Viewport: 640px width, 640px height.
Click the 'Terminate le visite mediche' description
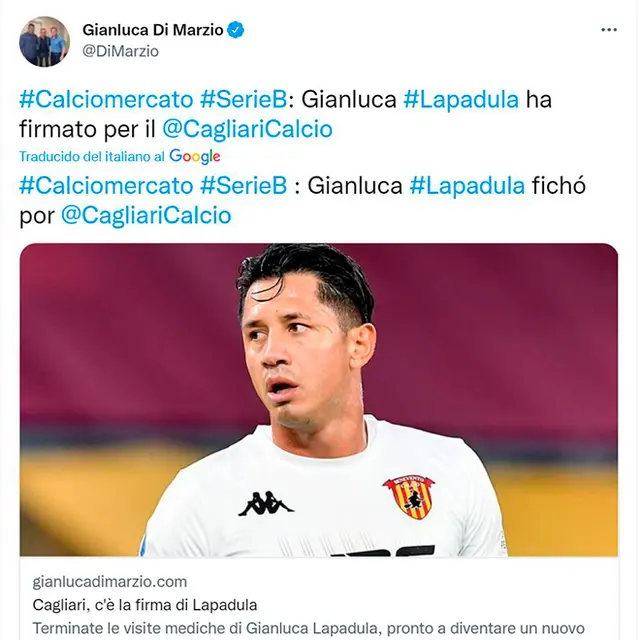click(309, 628)
